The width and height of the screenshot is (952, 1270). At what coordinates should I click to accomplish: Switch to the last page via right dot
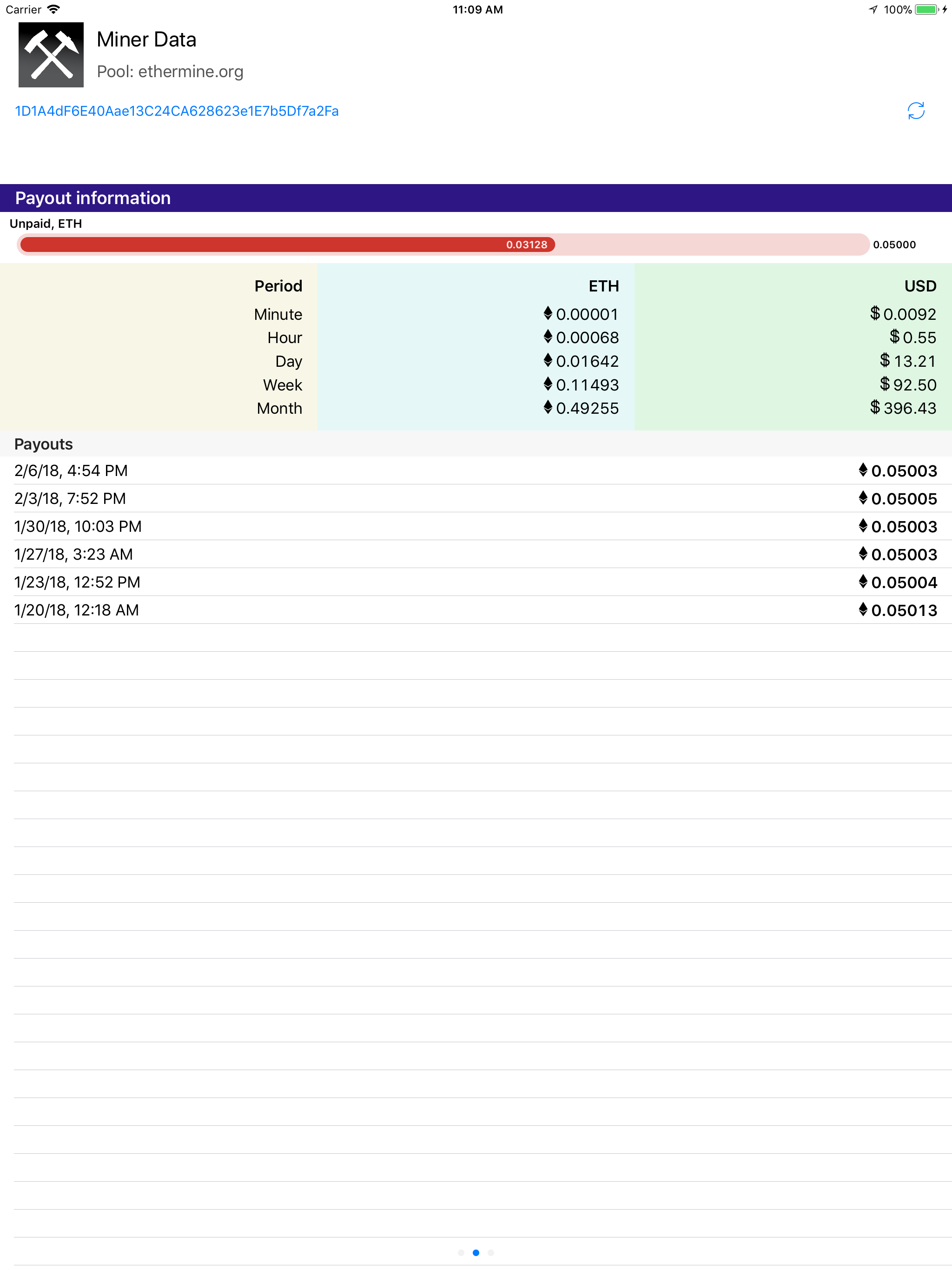coord(490,1253)
